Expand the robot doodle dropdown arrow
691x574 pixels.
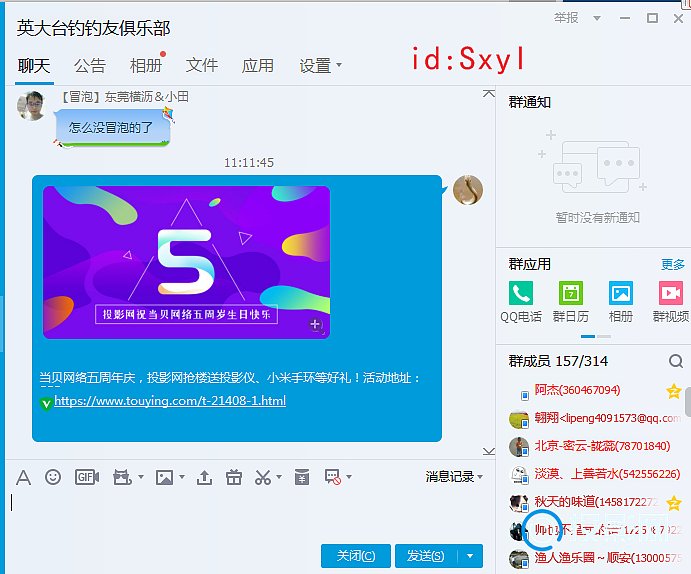(x=141, y=477)
